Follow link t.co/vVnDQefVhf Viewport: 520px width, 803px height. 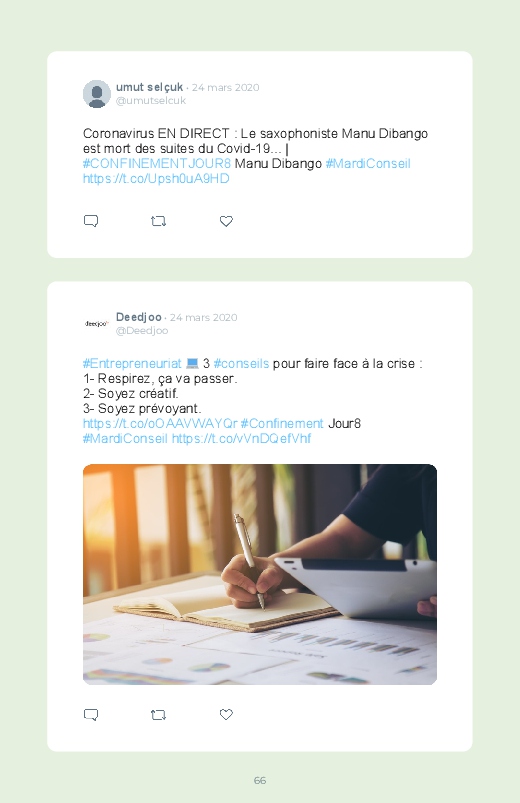coord(241,439)
